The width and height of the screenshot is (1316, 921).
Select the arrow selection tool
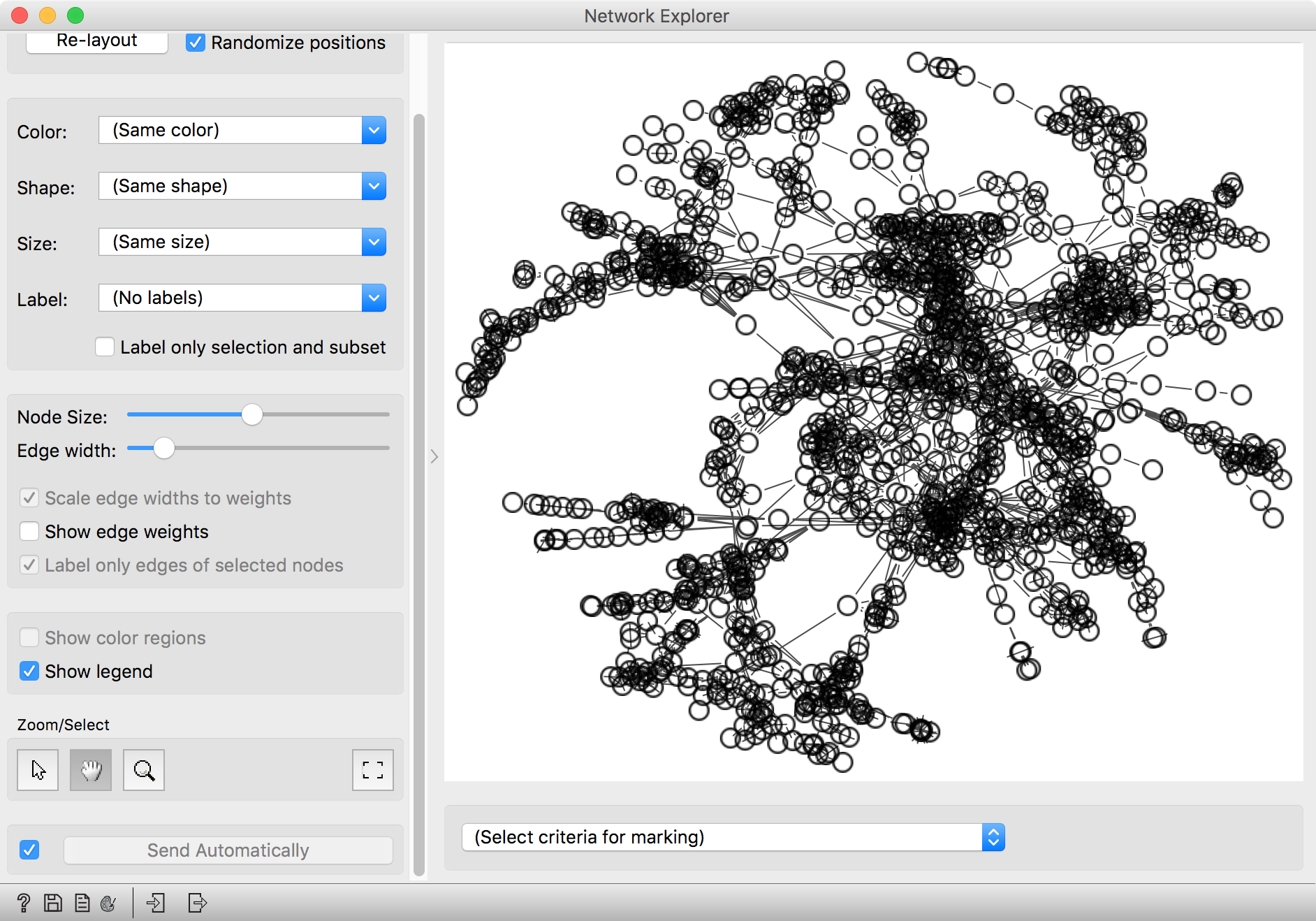point(37,770)
